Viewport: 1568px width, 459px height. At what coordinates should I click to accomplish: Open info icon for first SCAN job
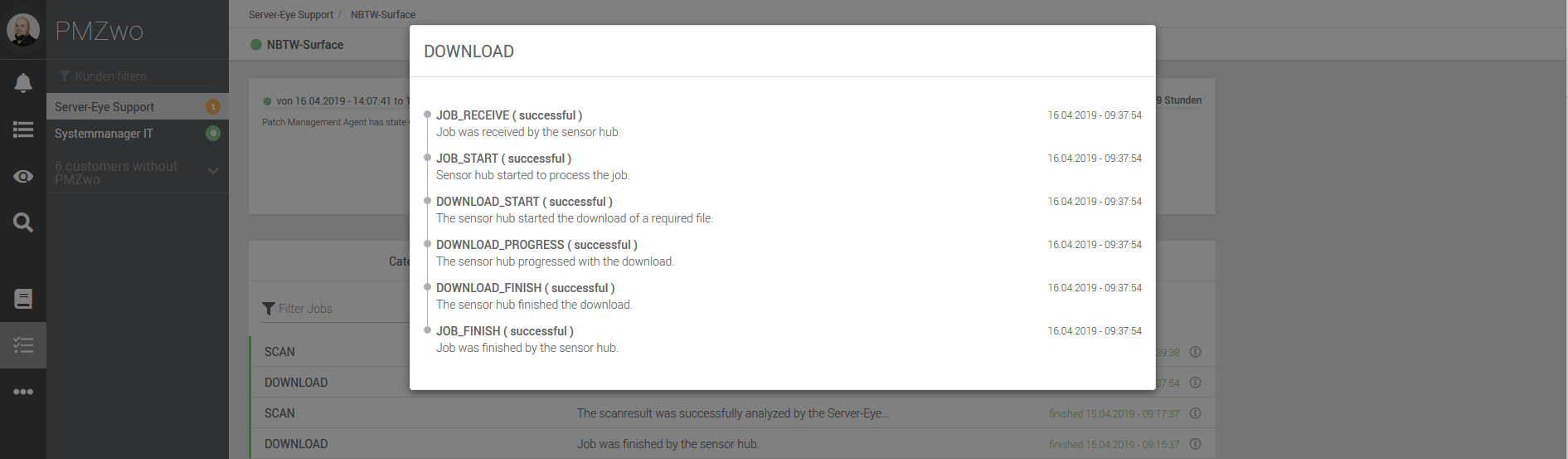click(1196, 352)
